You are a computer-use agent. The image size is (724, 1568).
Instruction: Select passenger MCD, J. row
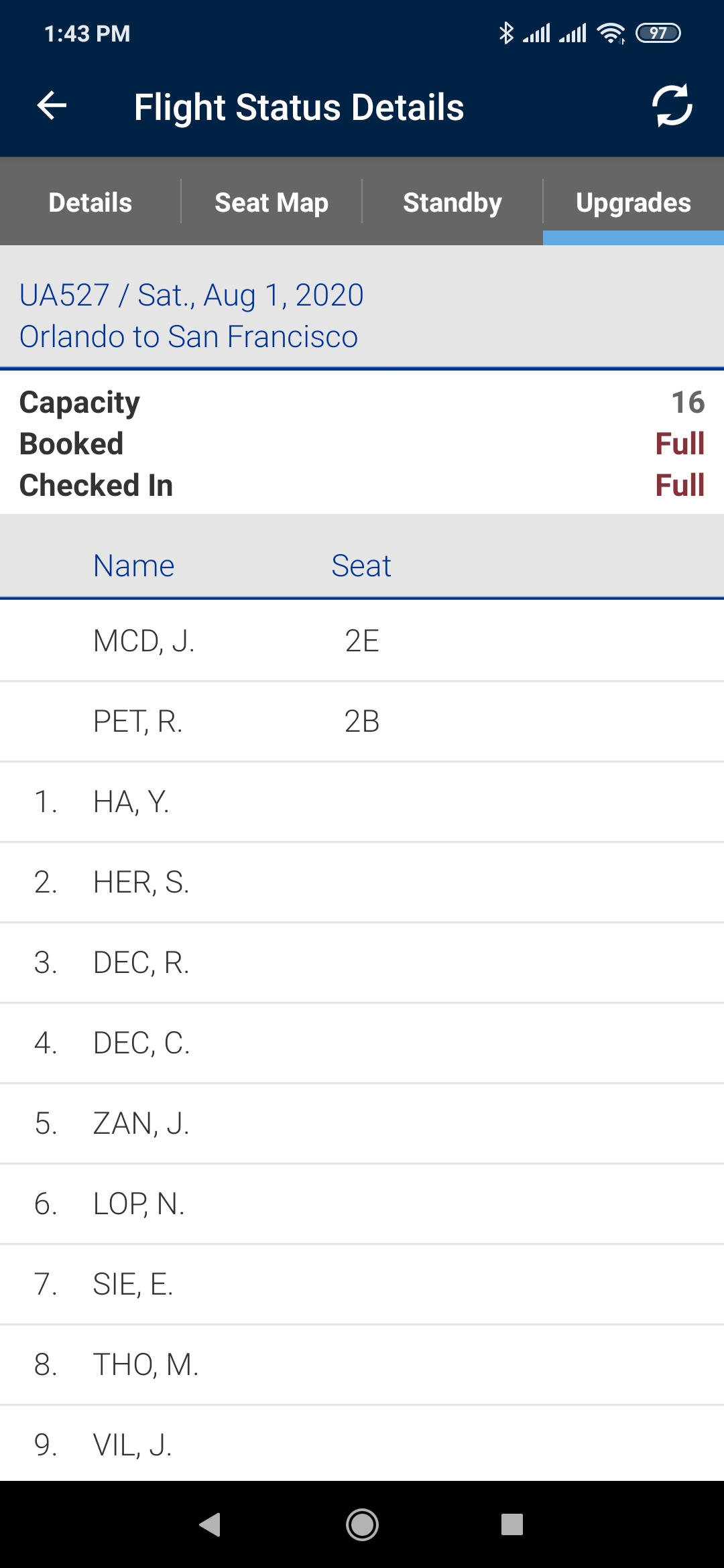click(x=362, y=641)
